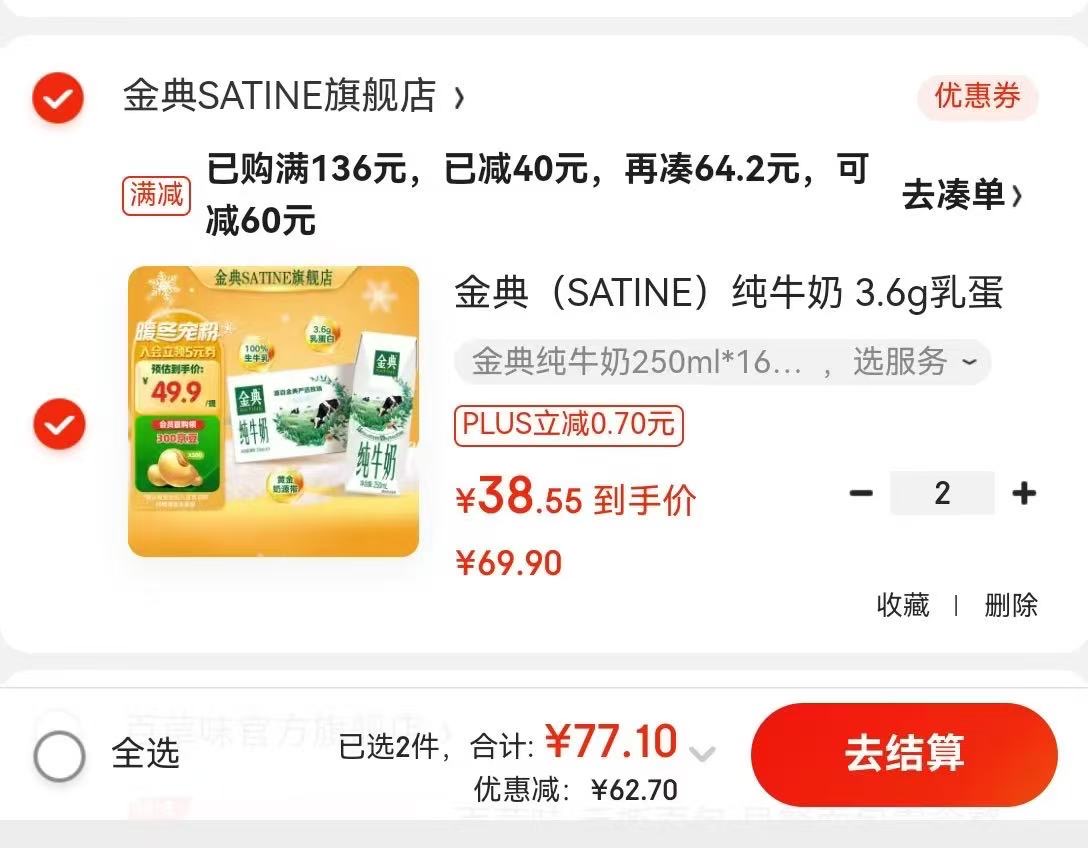Tap the 满减 promotion tag
The height and width of the screenshot is (848, 1088).
pos(156,195)
